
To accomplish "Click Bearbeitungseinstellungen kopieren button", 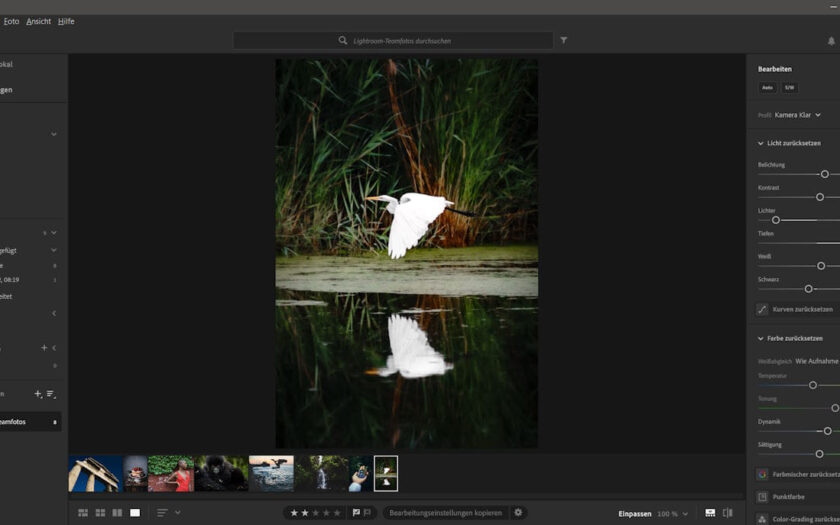I will coord(446,513).
